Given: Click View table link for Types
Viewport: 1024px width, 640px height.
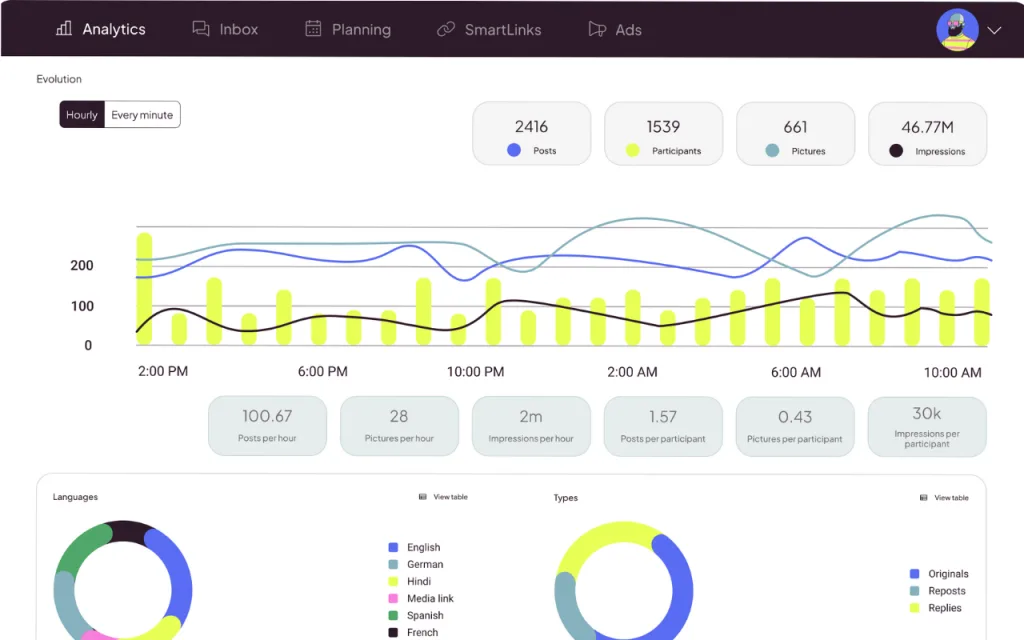Looking at the screenshot, I should click(951, 497).
